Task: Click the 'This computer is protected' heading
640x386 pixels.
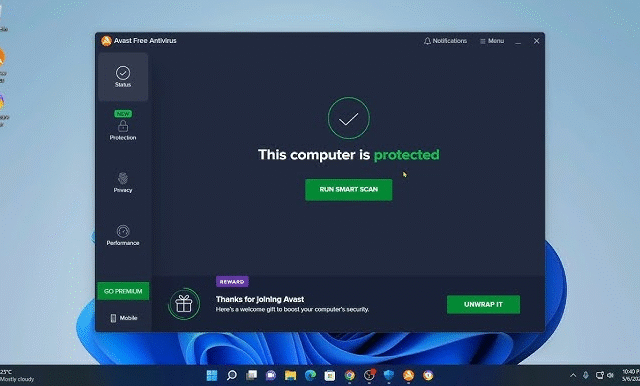Action: tap(349, 155)
